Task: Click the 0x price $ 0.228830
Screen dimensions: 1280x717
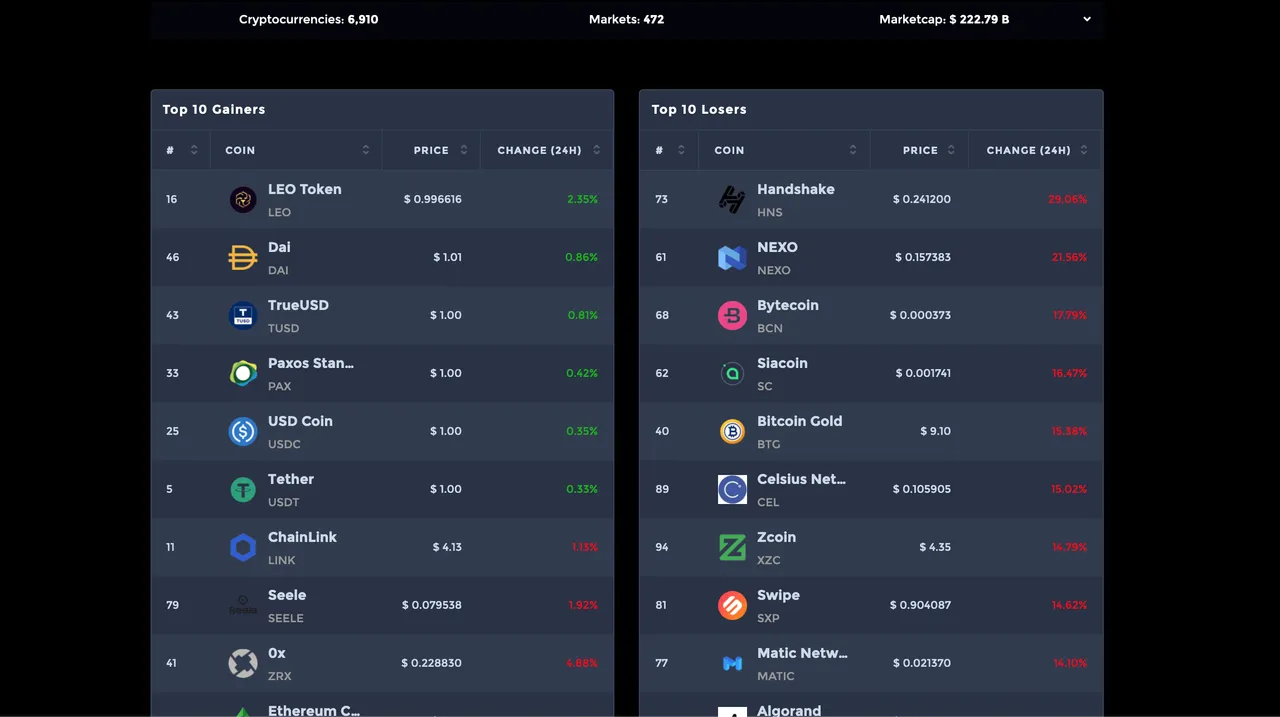Action: point(432,663)
